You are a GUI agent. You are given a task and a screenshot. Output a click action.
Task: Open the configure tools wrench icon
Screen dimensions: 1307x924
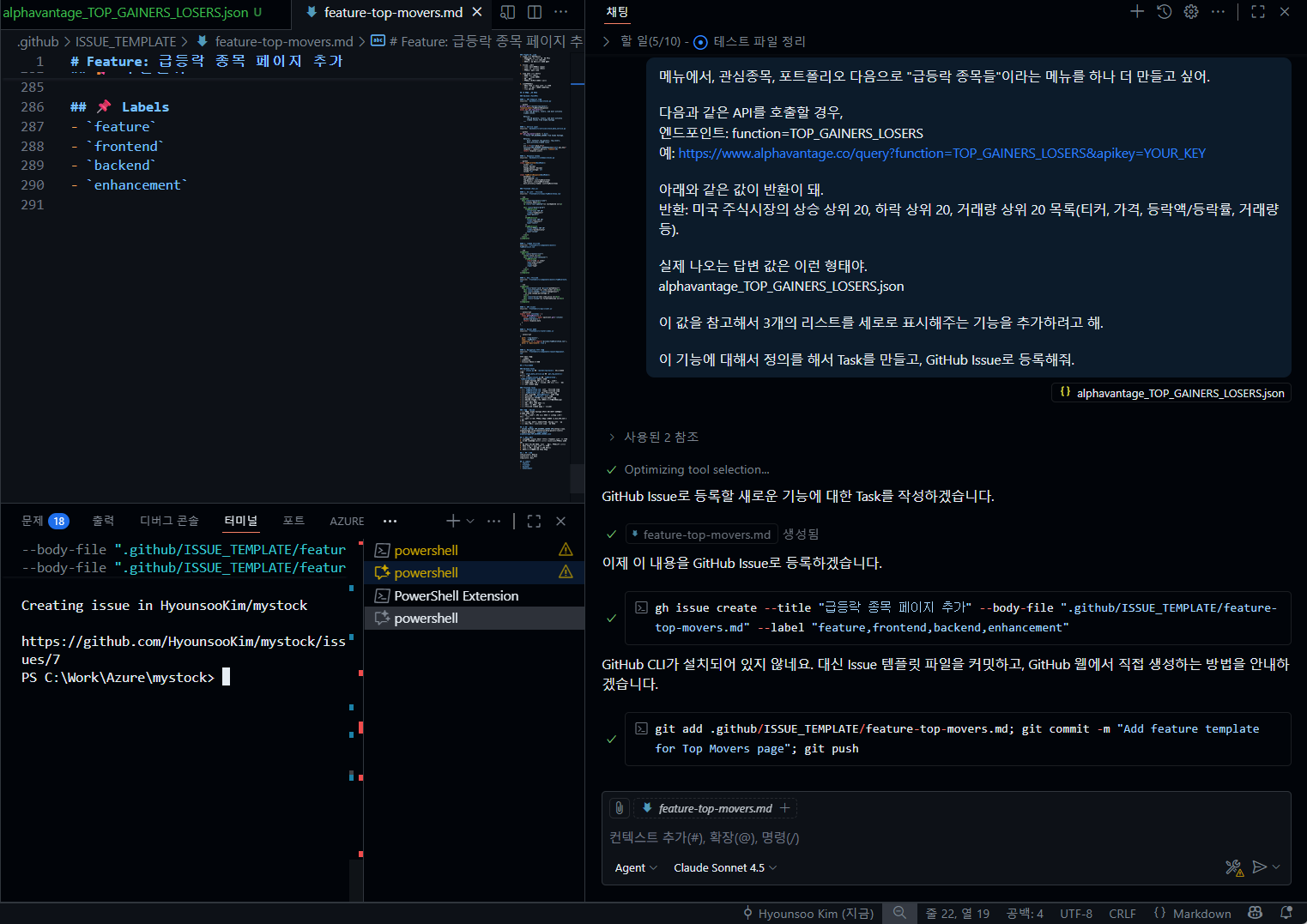click(x=1233, y=867)
